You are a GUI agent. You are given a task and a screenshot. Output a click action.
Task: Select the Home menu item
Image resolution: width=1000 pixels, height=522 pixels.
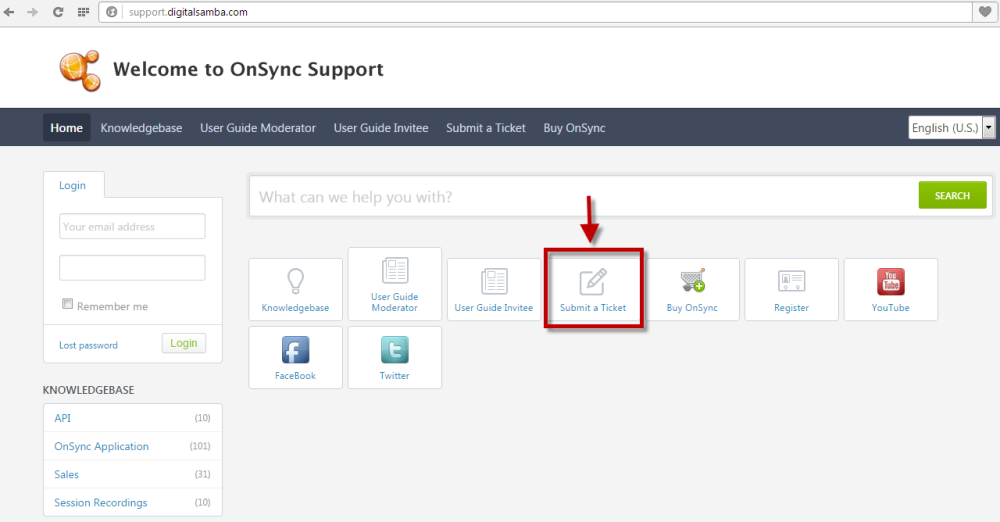click(x=66, y=128)
